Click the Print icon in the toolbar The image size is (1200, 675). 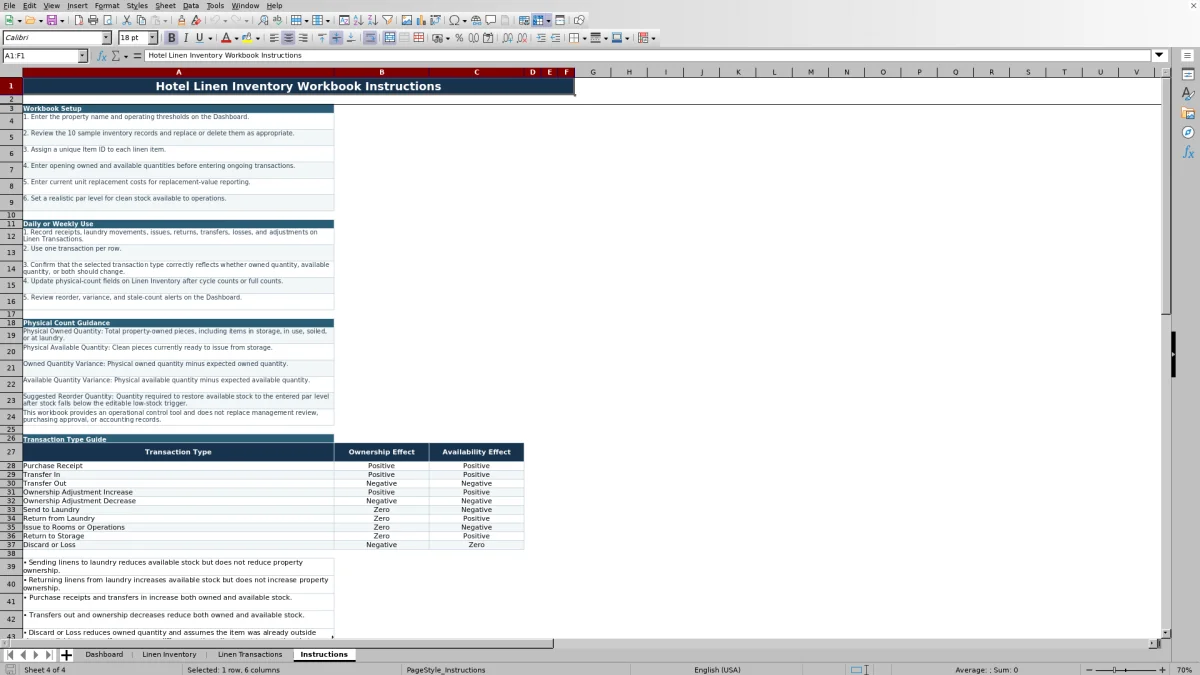[93, 20]
